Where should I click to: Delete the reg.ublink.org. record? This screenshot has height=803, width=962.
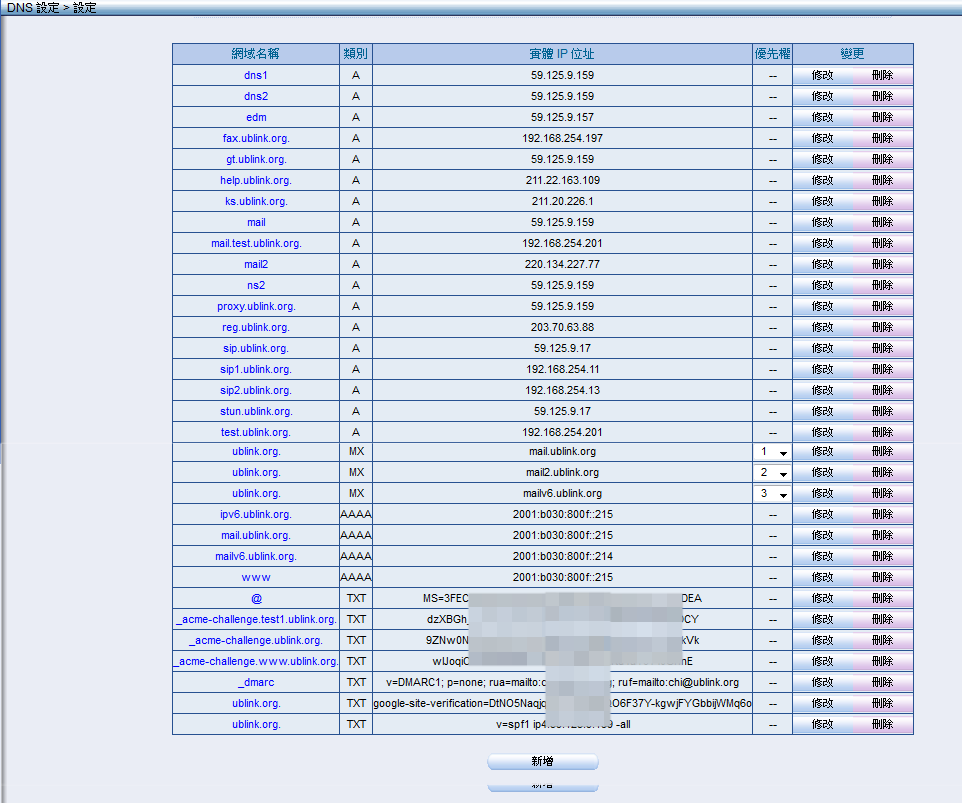[x=882, y=327]
